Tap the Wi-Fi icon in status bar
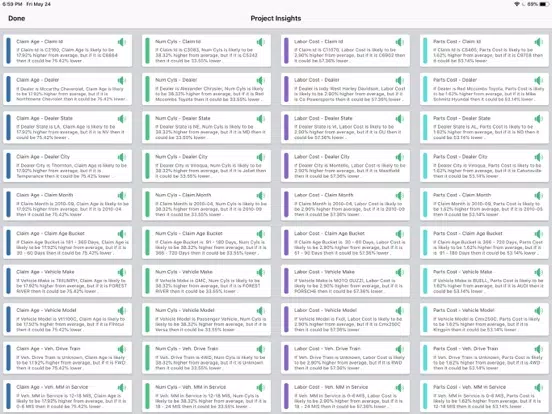Image resolution: width=552 pixels, height=414 pixels. (517, 4)
